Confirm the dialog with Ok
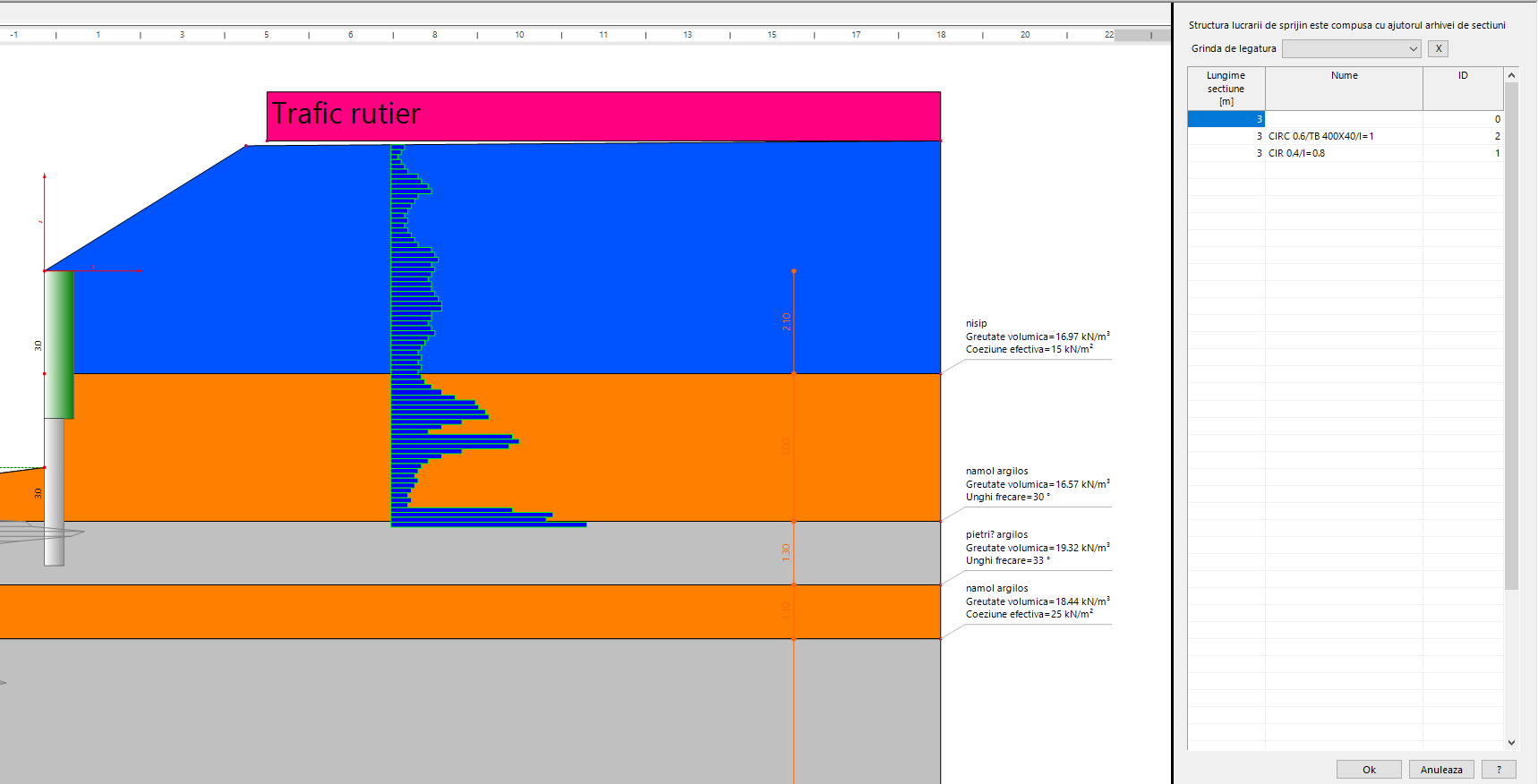Image resolution: width=1538 pixels, height=784 pixels. tap(1369, 770)
